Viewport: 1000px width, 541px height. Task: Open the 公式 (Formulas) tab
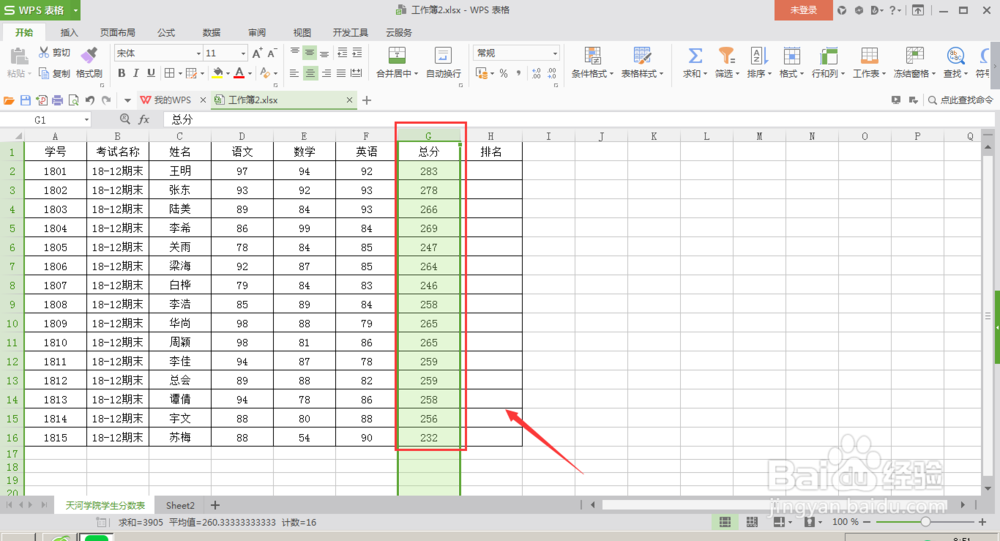pyautogui.click(x=166, y=33)
